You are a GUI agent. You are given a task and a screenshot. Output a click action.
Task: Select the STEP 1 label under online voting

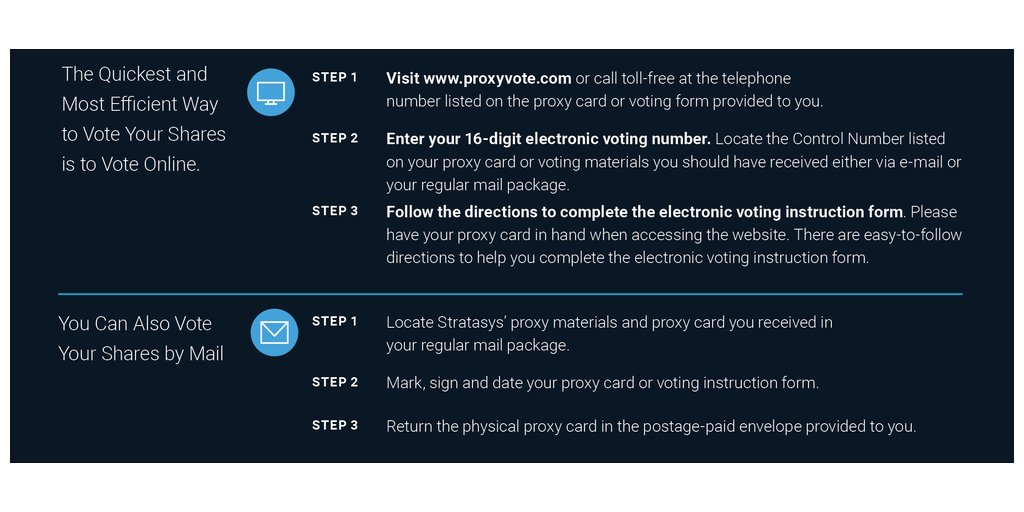point(335,77)
